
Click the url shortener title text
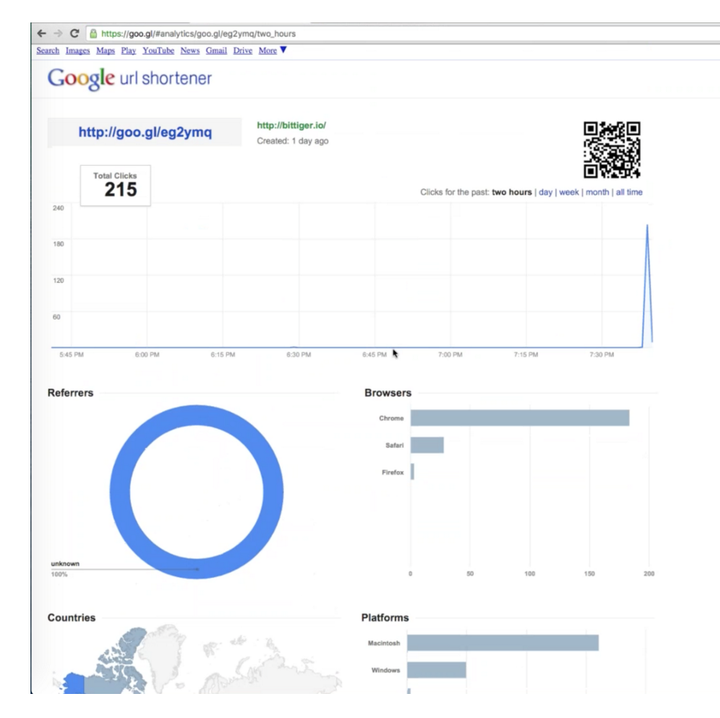(x=166, y=79)
